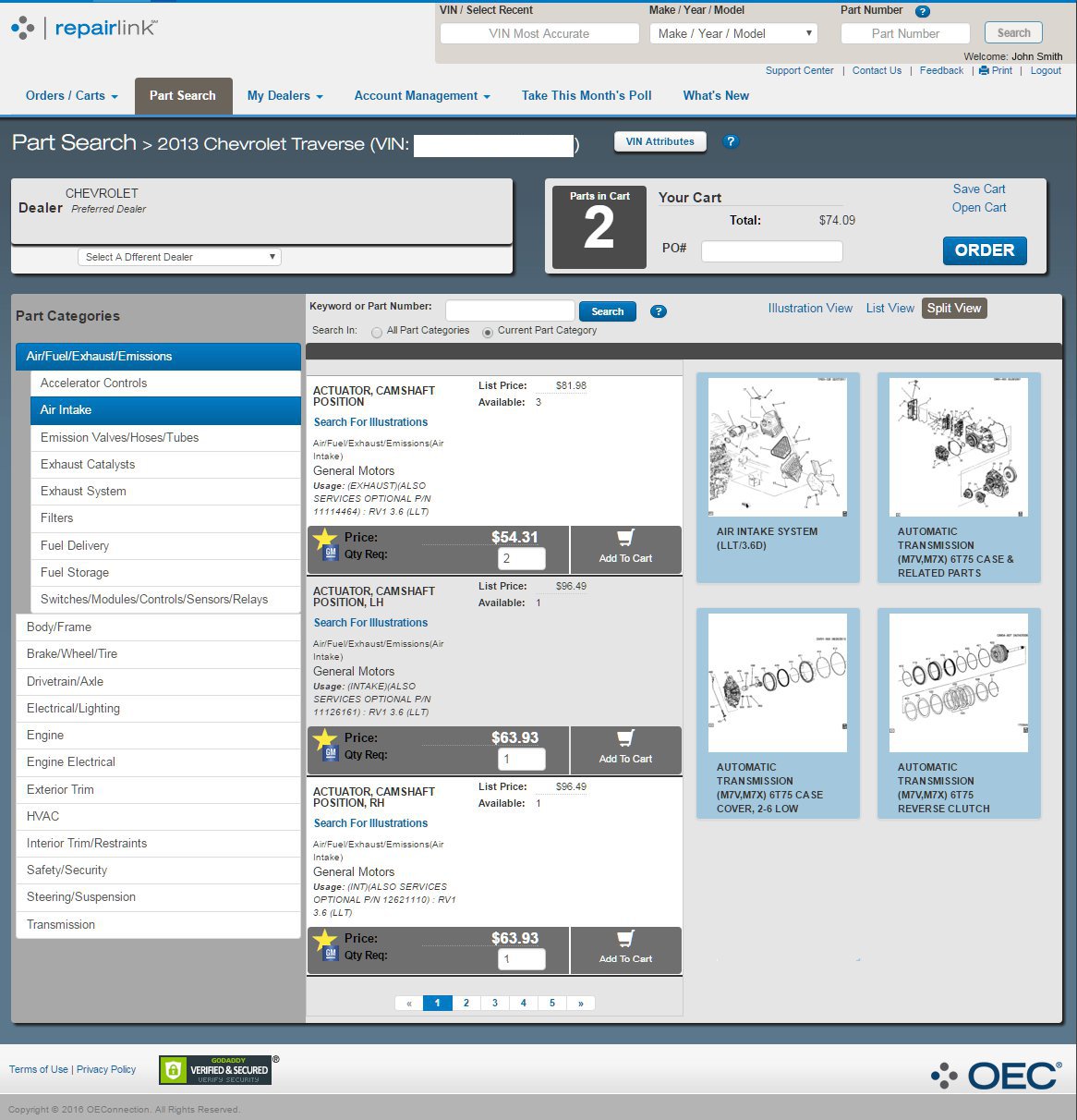
Task: Click Search button in top header
Action: [x=1013, y=32]
